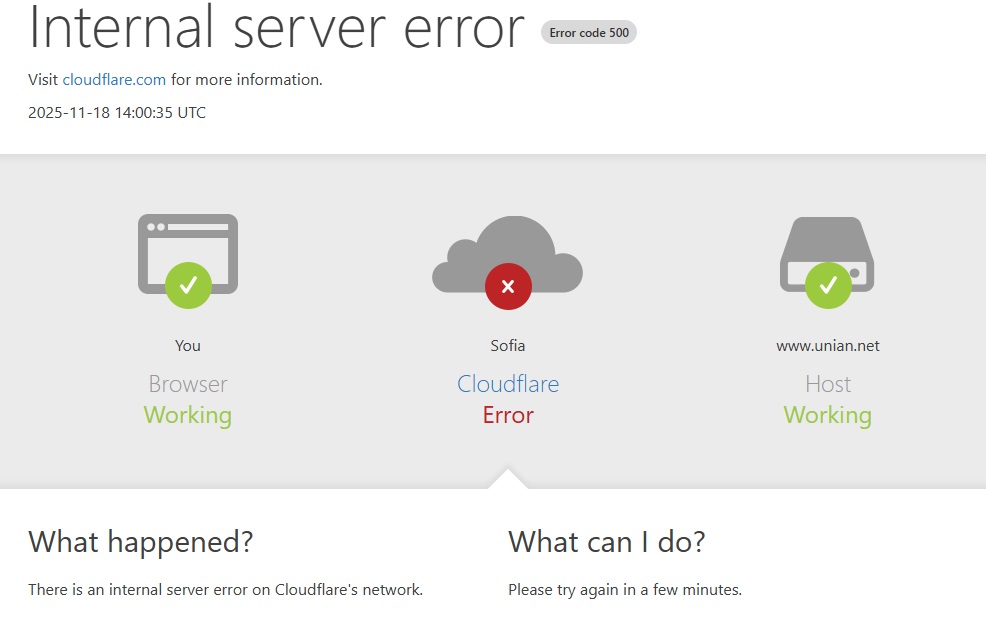Click the timestamp '2025-11-18 14:00:35 UTC'
This screenshot has width=986, height=624.
[x=116, y=112]
